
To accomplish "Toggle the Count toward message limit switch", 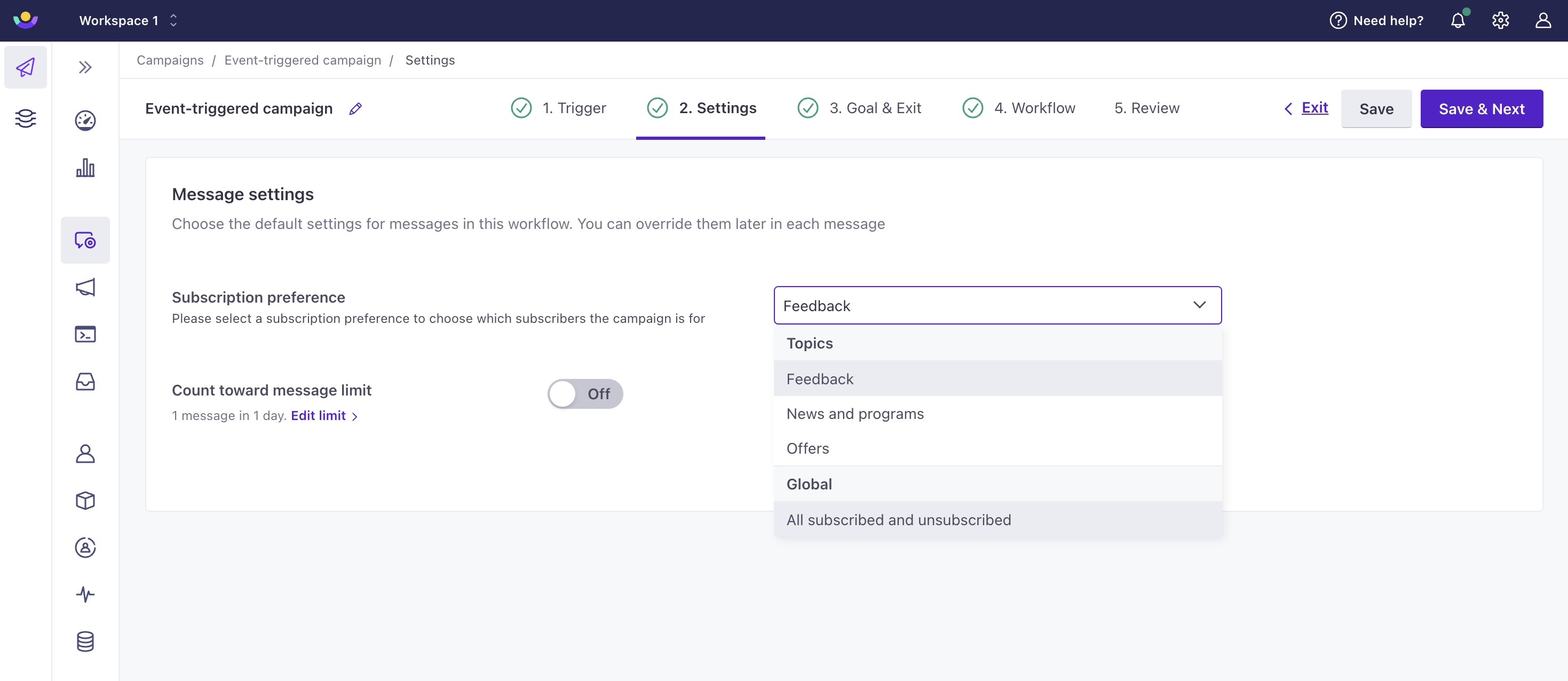I will (x=585, y=393).
